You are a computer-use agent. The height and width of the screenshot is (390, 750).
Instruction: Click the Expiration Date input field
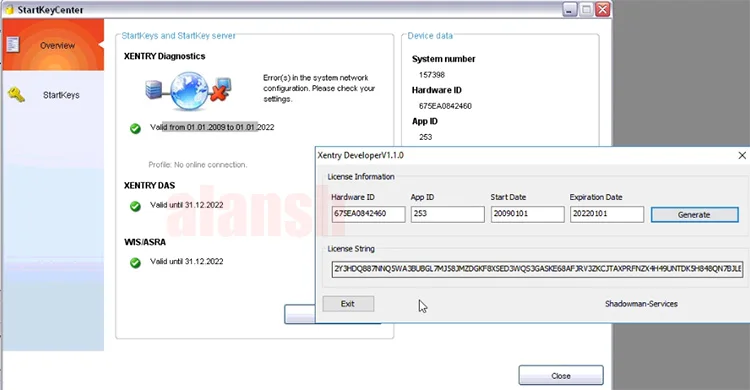point(607,214)
